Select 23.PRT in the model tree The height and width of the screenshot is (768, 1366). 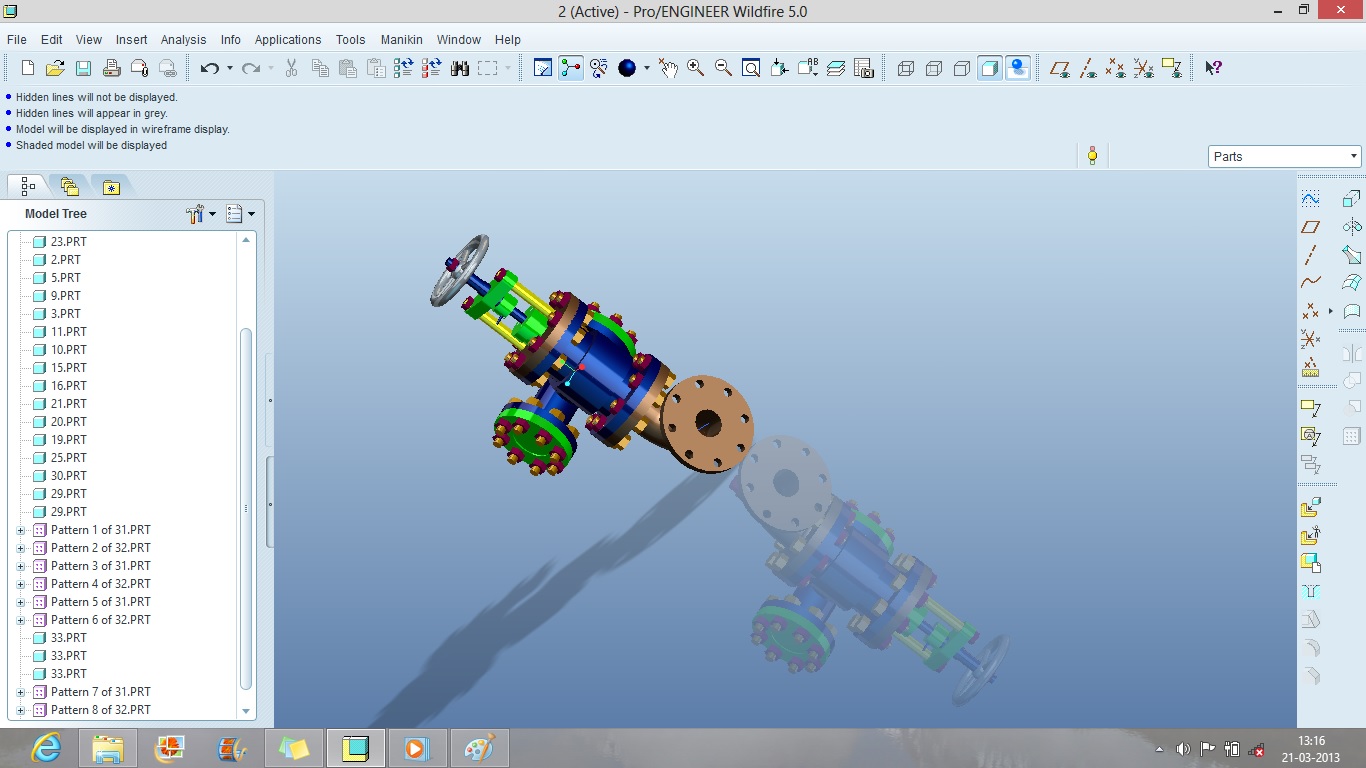[x=69, y=242]
